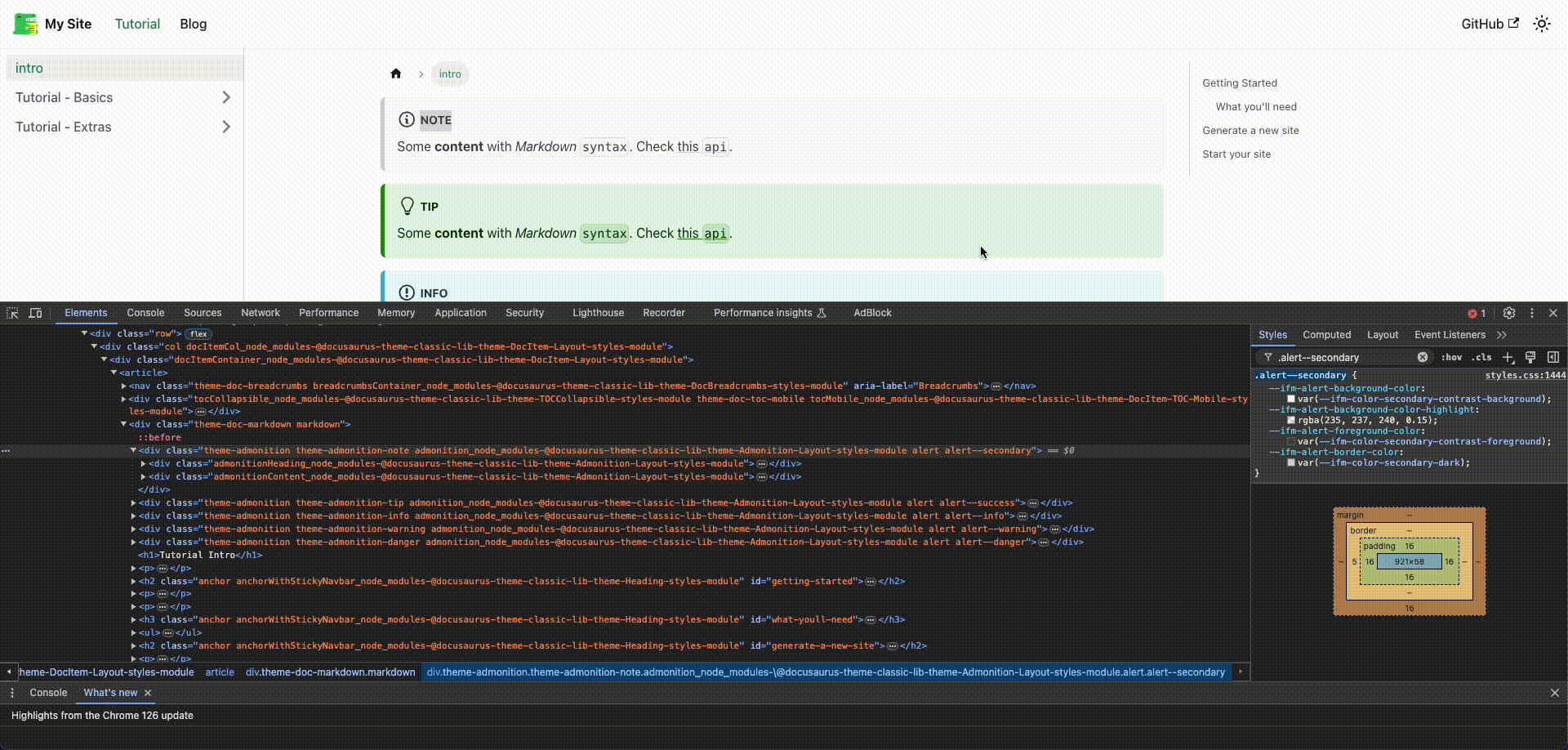Viewport: 1568px width, 750px height.
Task: Expand the theme-admonition-tip div node
Action: (133, 503)
